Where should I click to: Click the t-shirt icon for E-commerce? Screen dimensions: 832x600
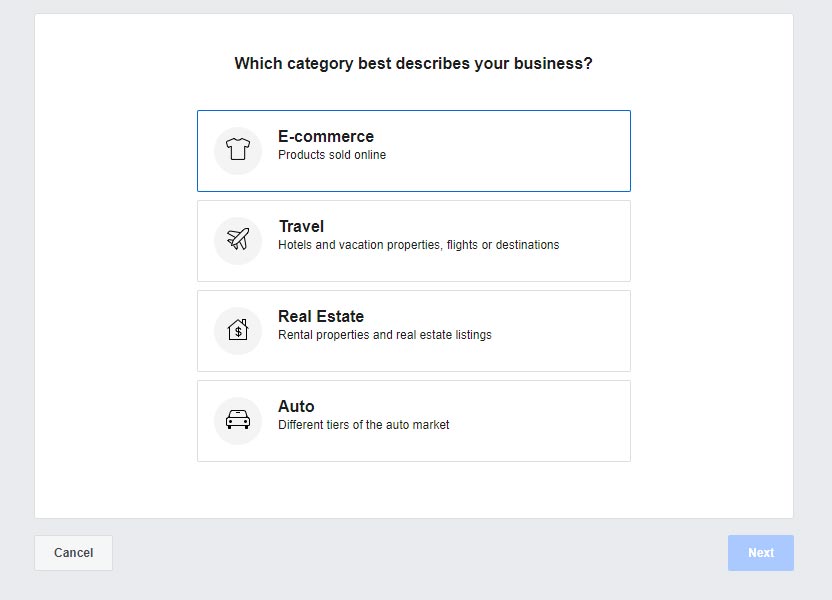pos(238,150)
